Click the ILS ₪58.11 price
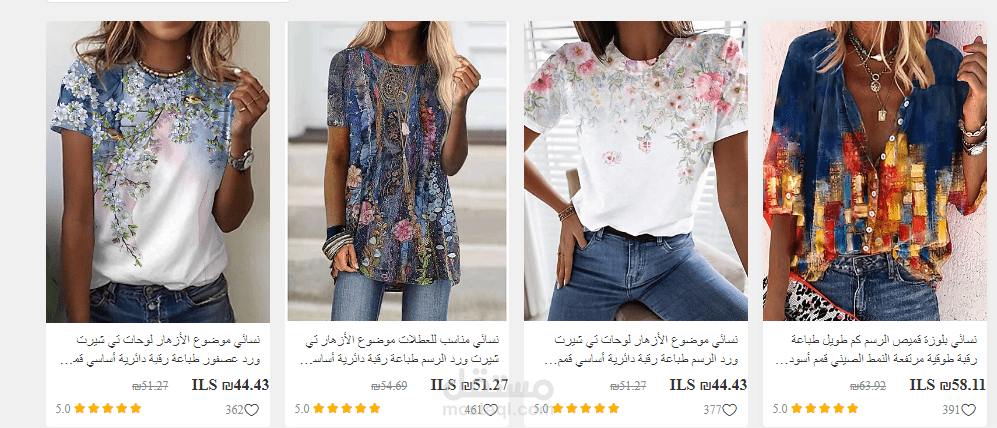 coord(947,385)
